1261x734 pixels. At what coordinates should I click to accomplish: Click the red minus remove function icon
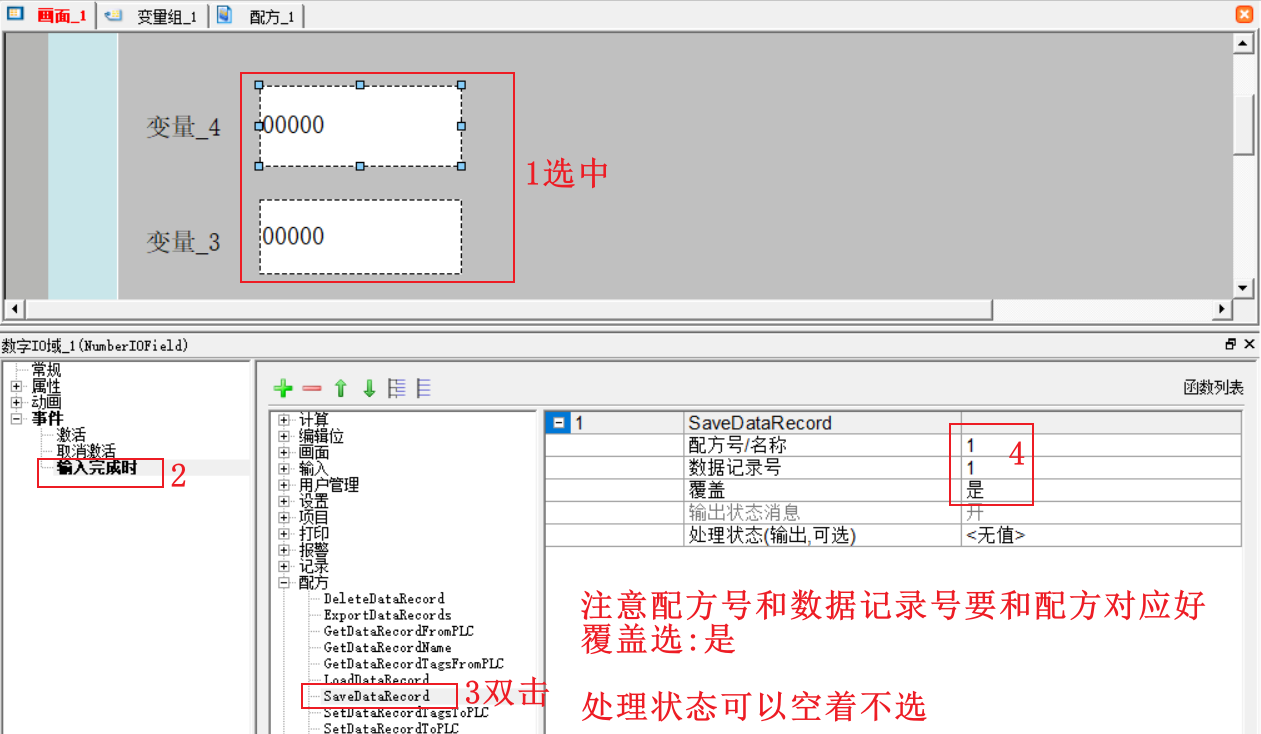pyautogui.click(x=312, y=389)
